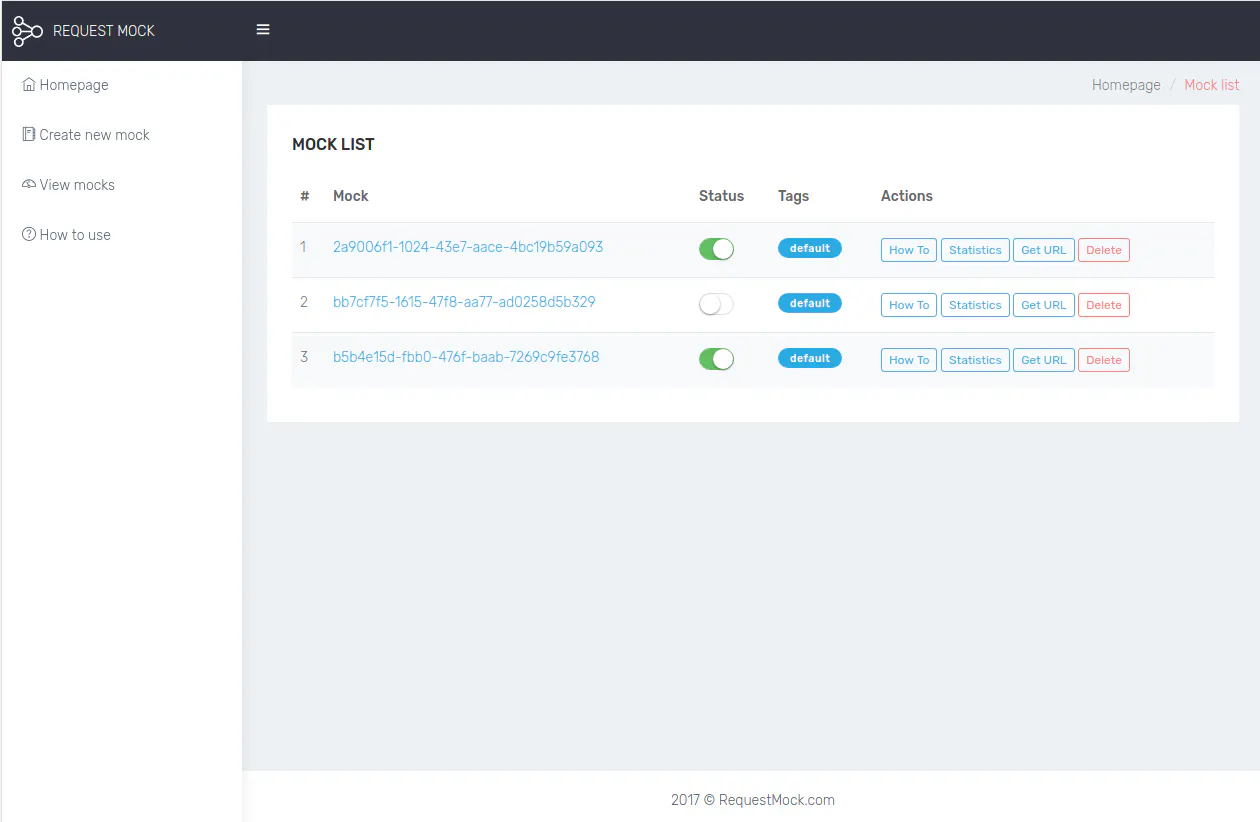Click the View mocks cloud icon
This screenshot has height=822, width=1260.
pyautogui.click(x=29, y=184)
